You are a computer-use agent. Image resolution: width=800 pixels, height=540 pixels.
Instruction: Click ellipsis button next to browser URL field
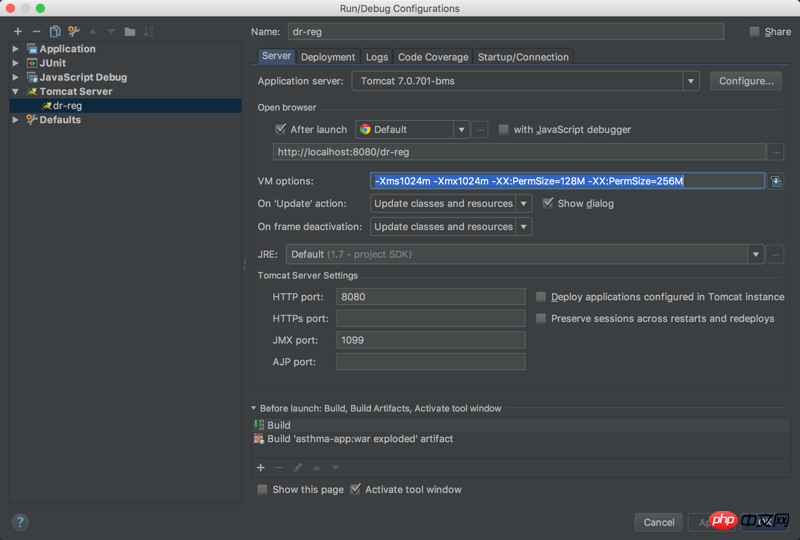point(776,152)
